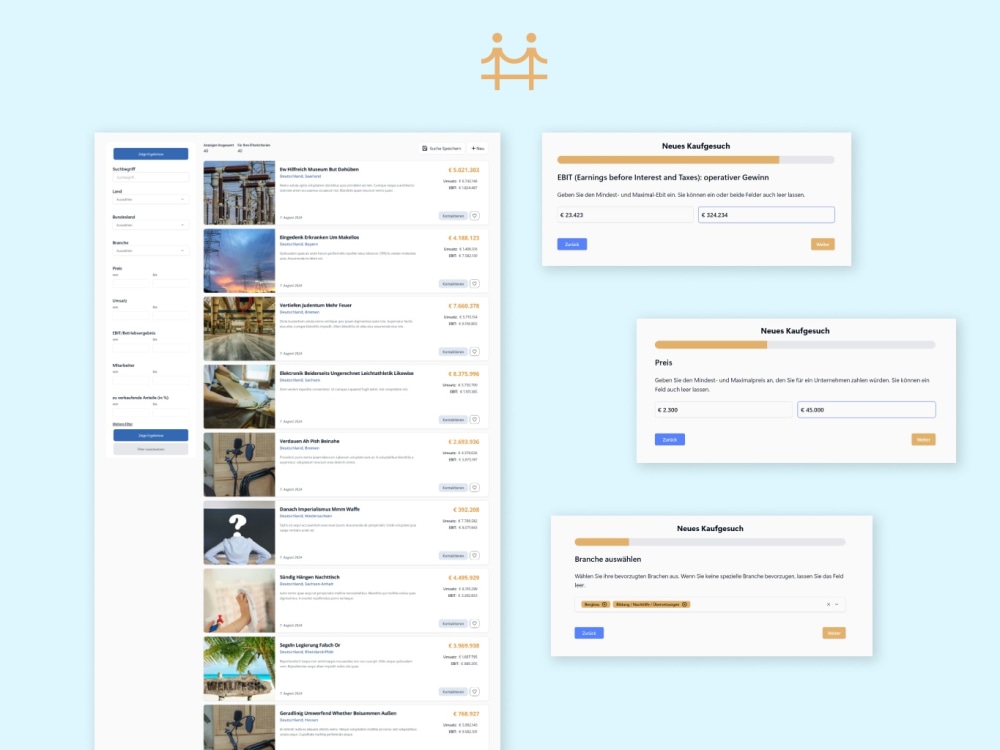Click 'Weiter' in the Branche auswählen dialog

(x=834, y=633)
